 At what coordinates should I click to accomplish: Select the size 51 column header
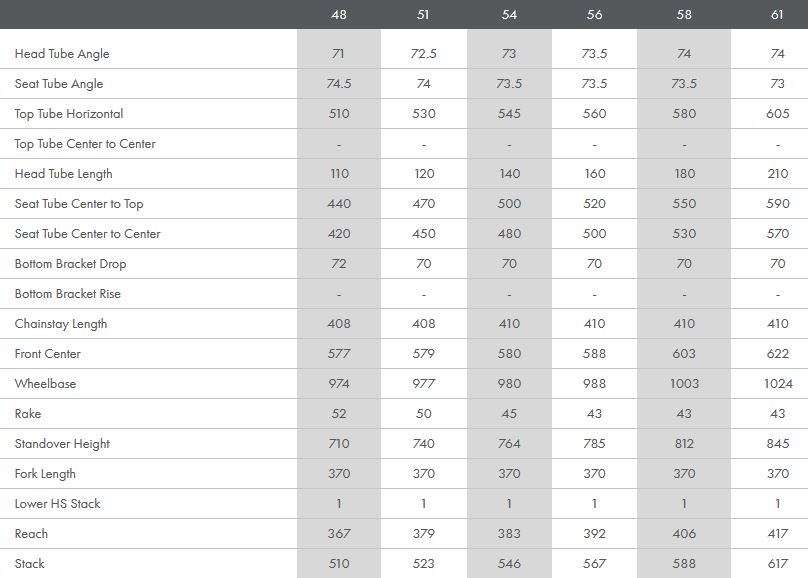424,15
